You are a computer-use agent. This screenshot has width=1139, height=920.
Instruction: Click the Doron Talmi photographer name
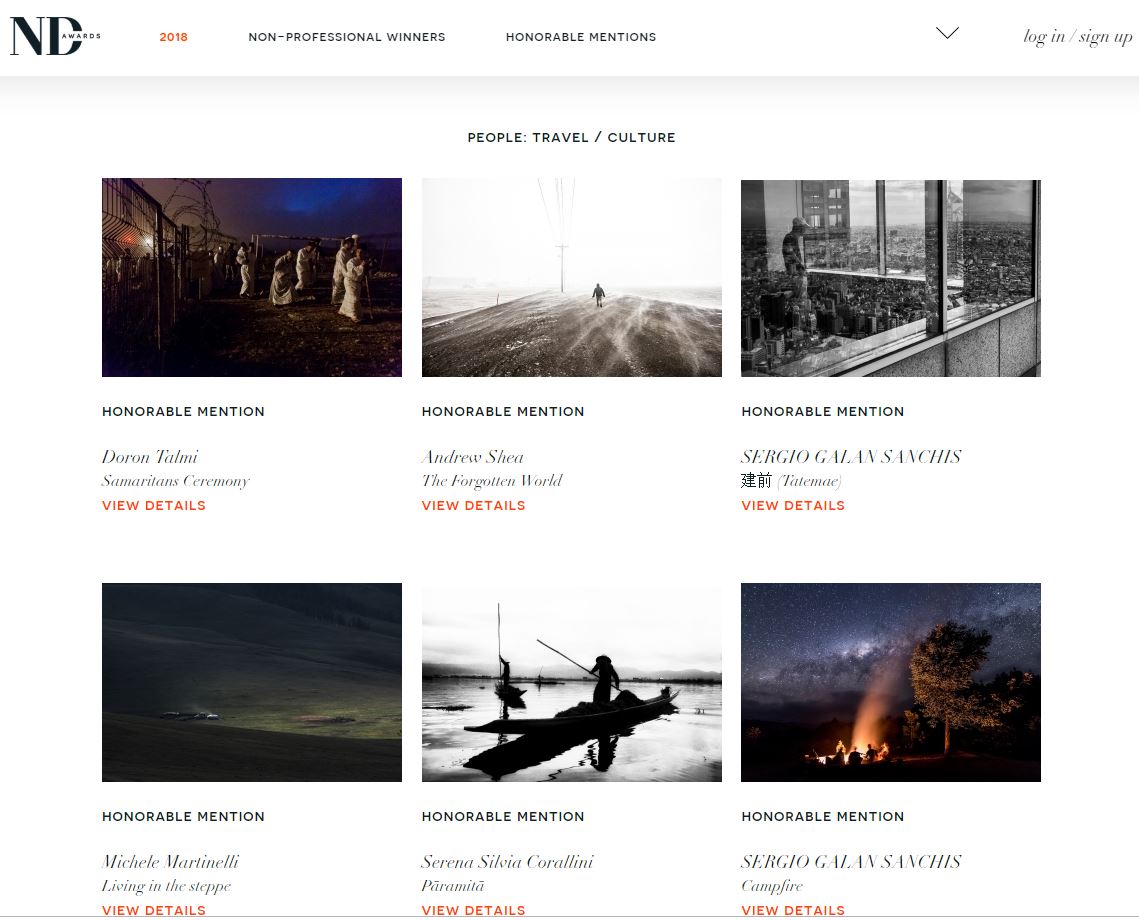150,457
